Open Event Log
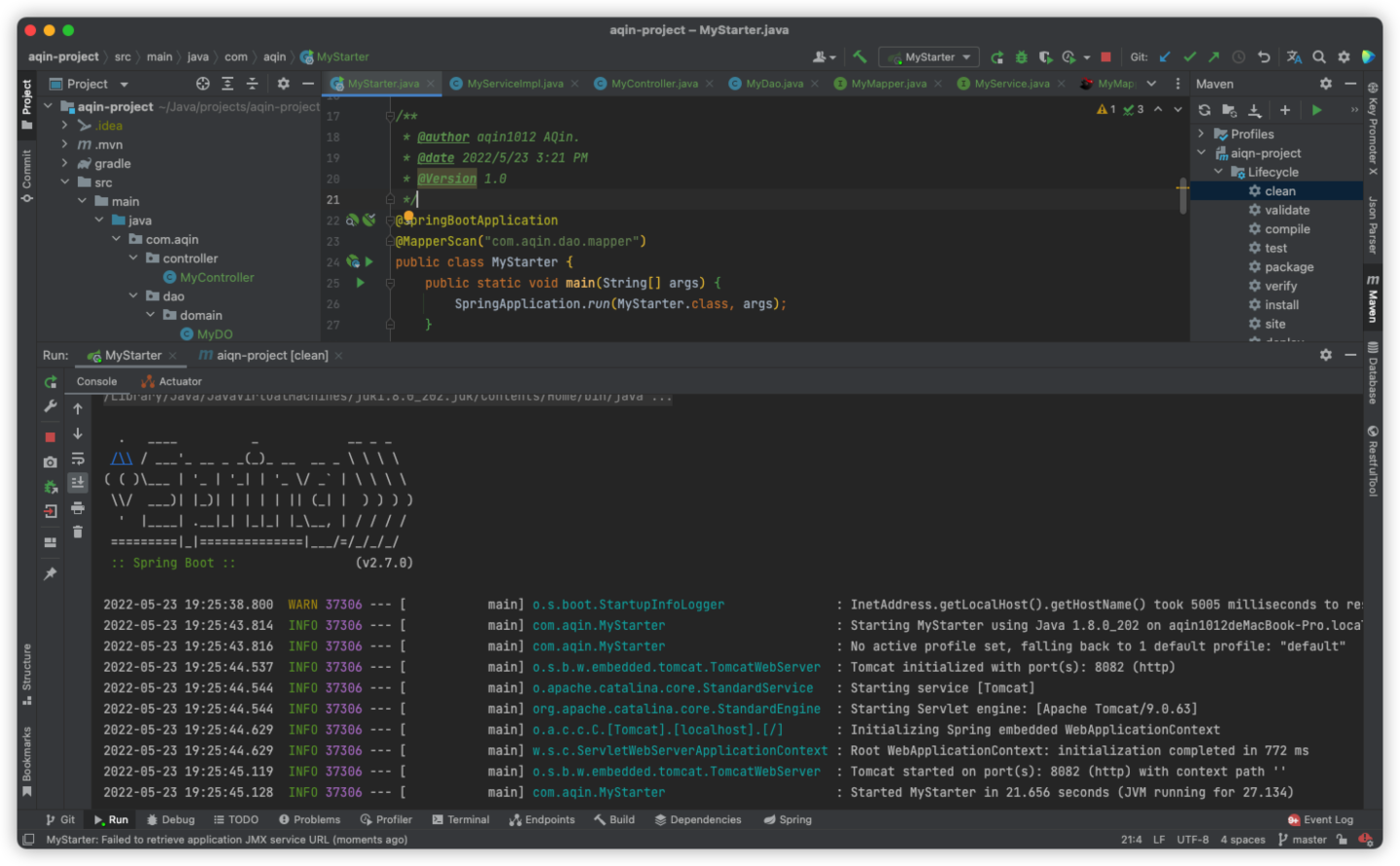This screenshot has width=1400, height=866. (1320, 820)
